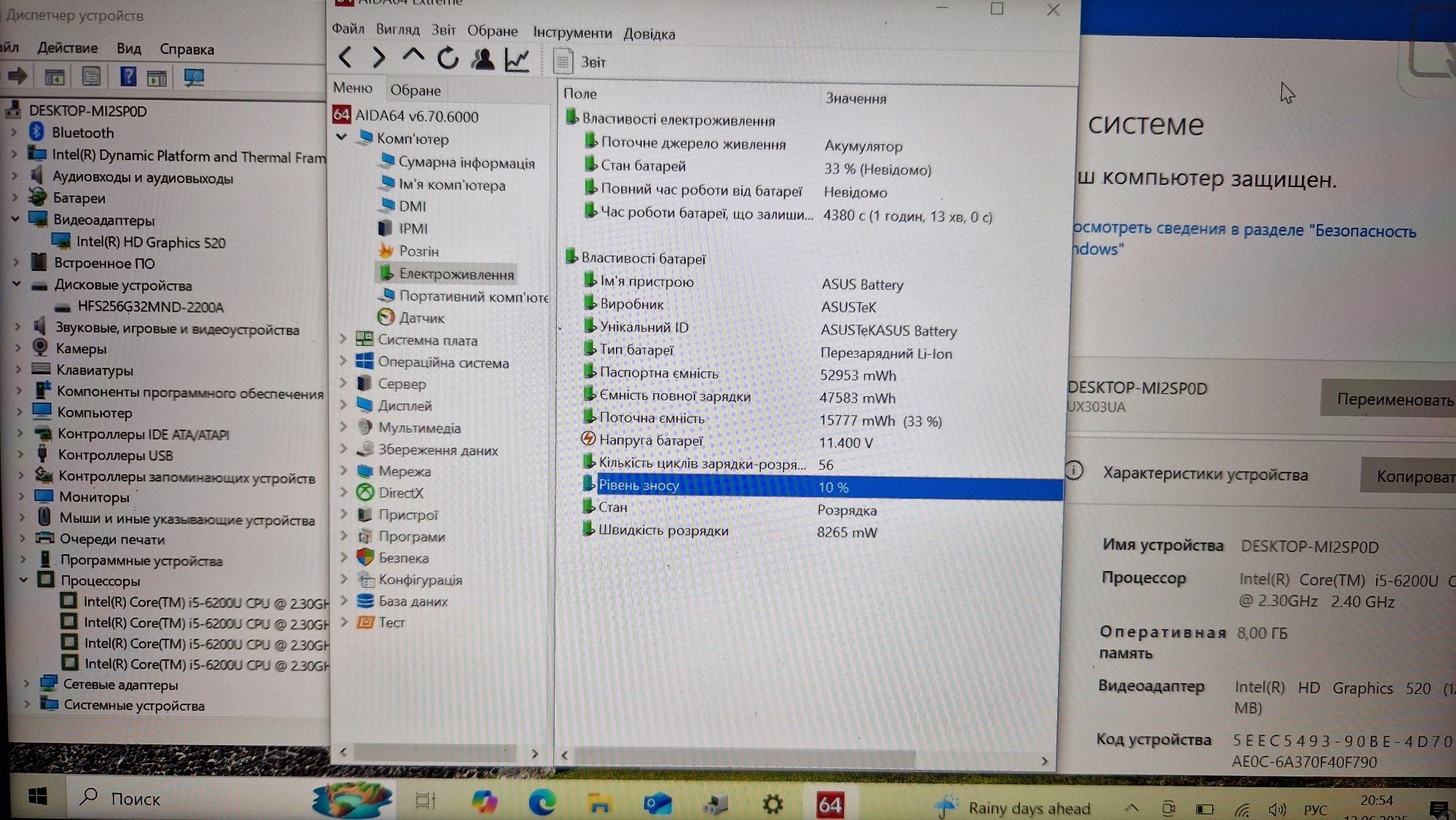This screenshot has width=1456, height=820.
Task: Refresh the AIDA64 report page
Action: [448, 58]
